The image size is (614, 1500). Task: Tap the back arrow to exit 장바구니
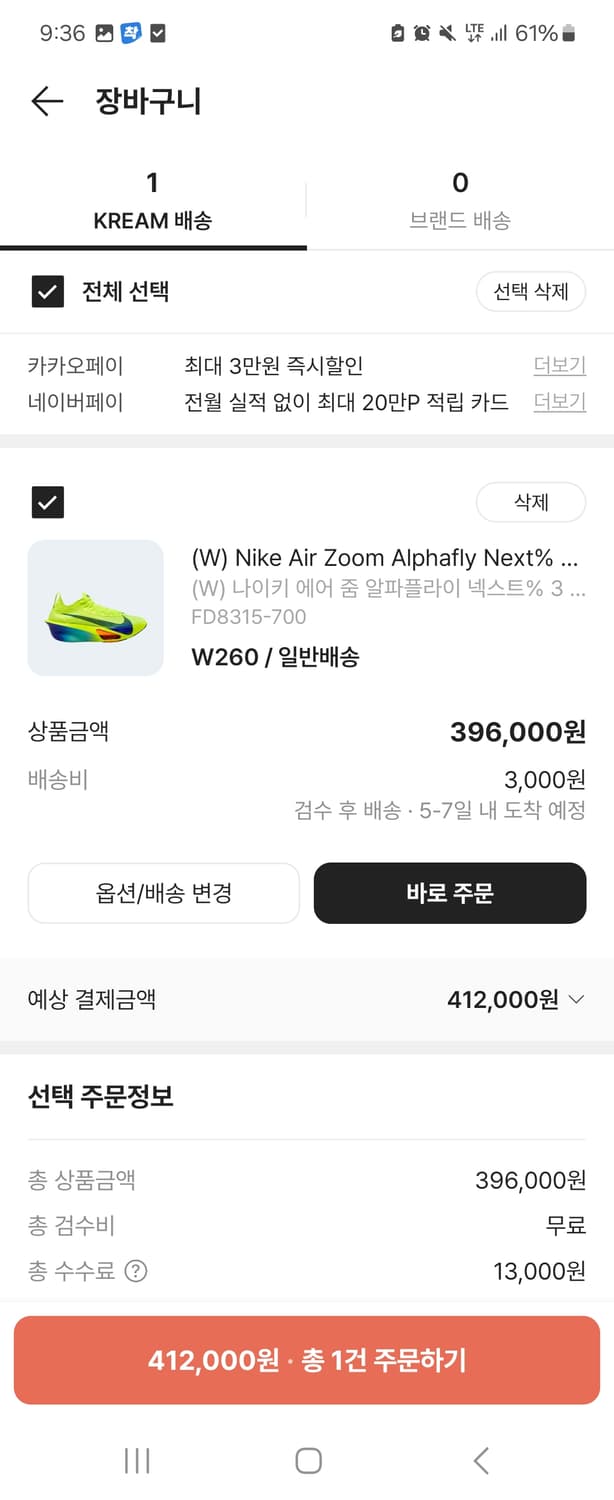coord(46,101)
